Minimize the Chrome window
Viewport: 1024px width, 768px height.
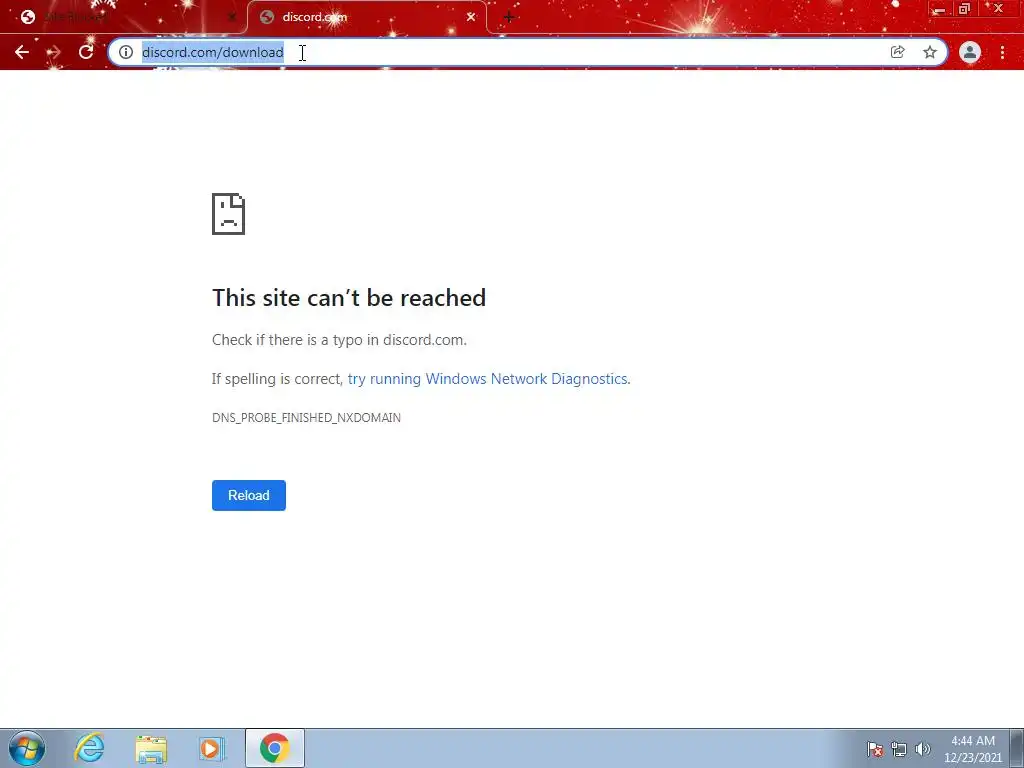939,9
